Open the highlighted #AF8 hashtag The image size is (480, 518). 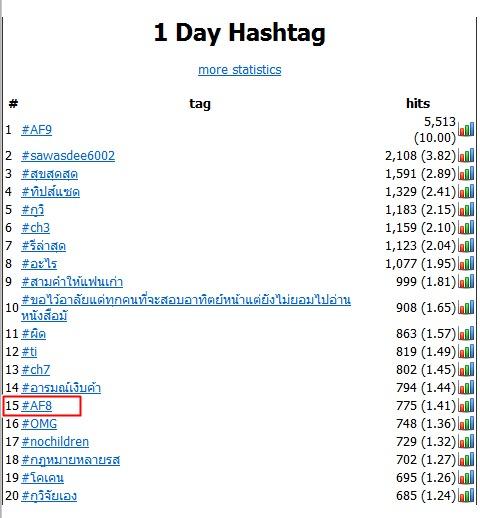37,405
